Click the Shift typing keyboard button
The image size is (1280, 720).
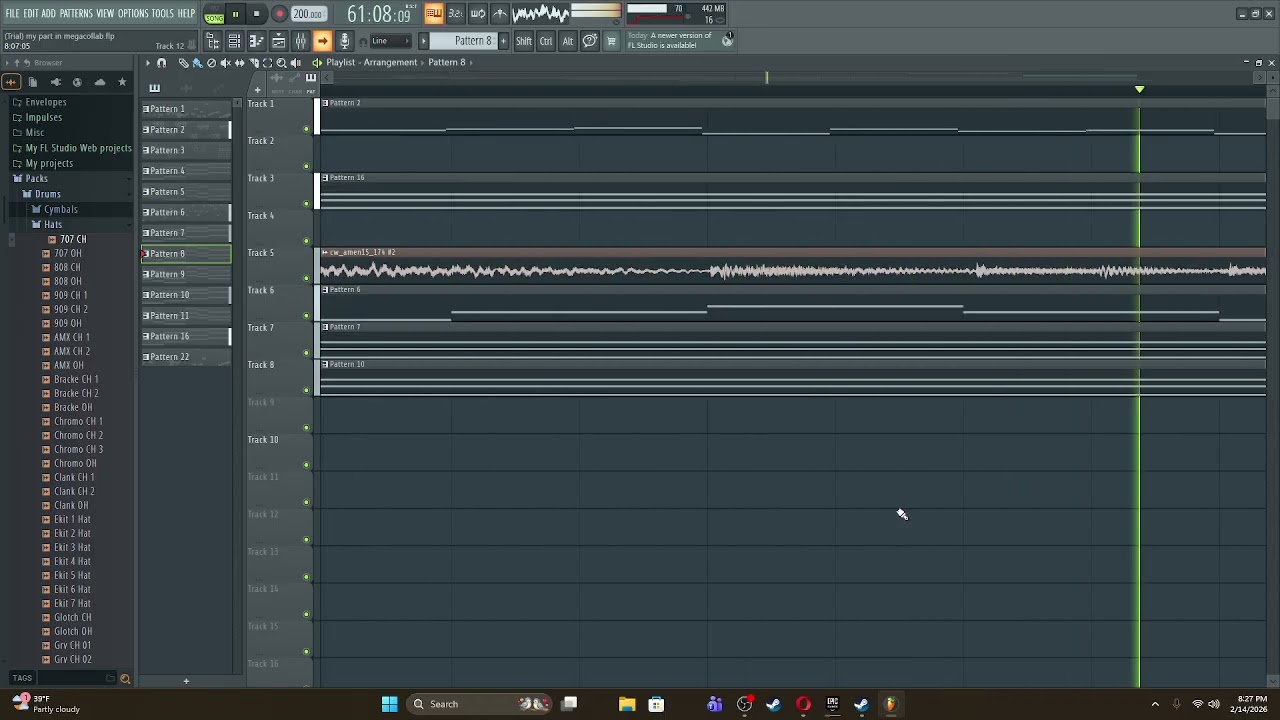point(524,41)
